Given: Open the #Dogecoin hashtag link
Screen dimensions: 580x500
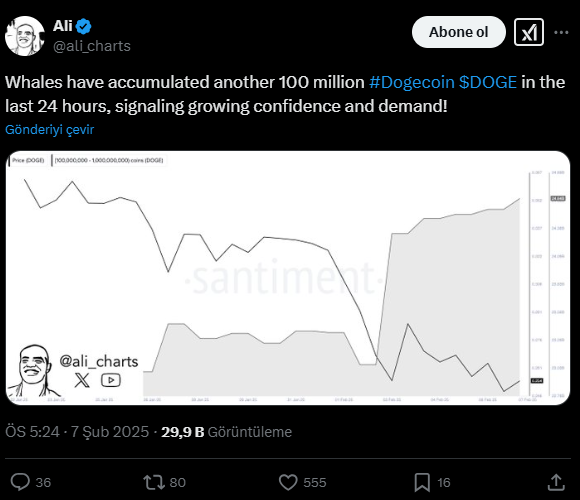Looking at the screenshot, I should pyautogui.click(x=412, y=82).
